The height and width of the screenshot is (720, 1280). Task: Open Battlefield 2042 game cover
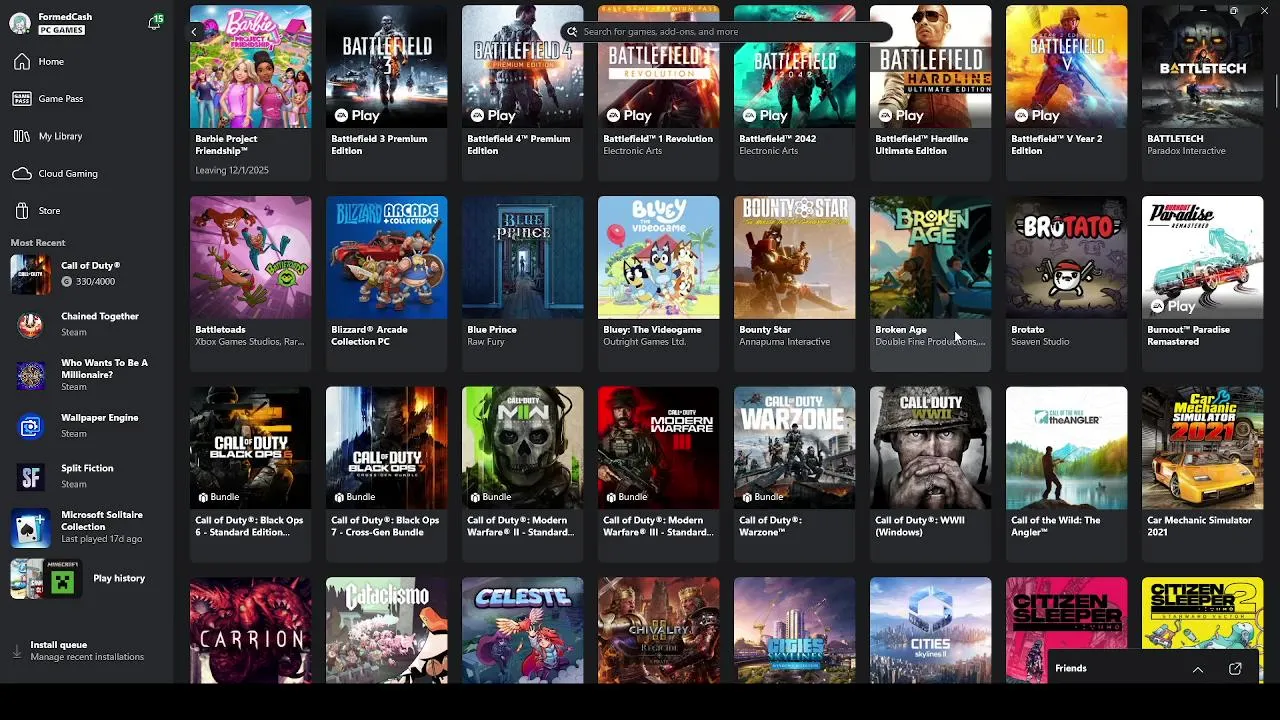coord(794,66)
